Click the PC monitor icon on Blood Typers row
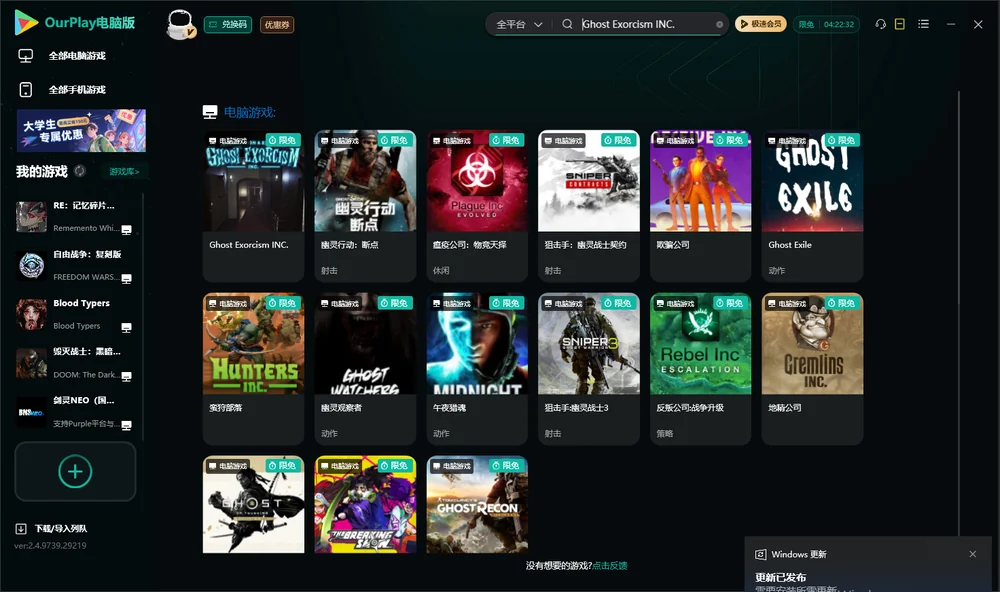Image resolution: width=1000 pixels, height=592 pixels. click(x=126, y=328)
